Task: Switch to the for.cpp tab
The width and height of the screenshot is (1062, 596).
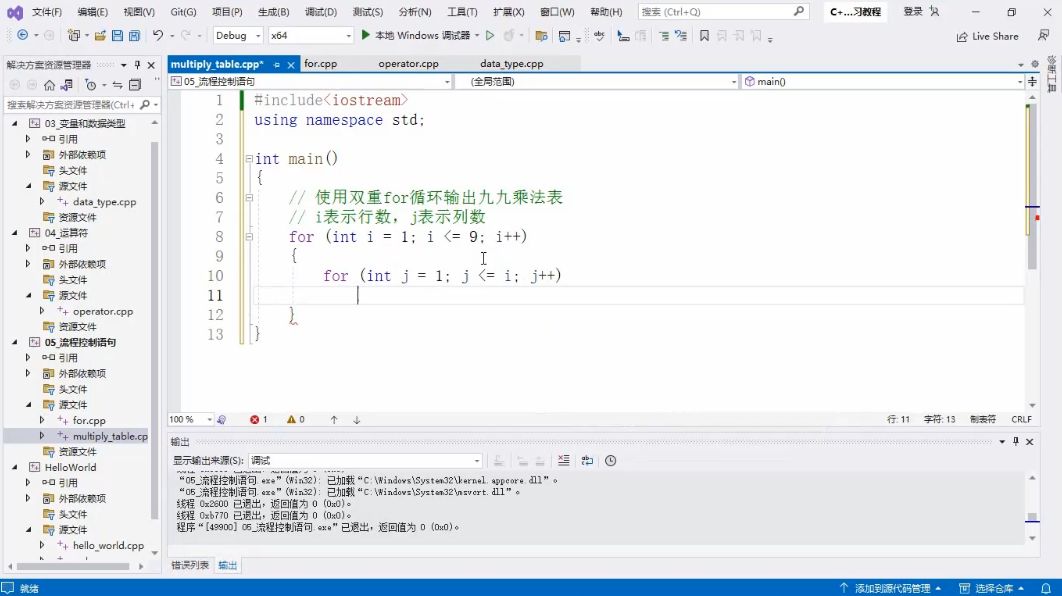Action: click(x=320, y=64)
